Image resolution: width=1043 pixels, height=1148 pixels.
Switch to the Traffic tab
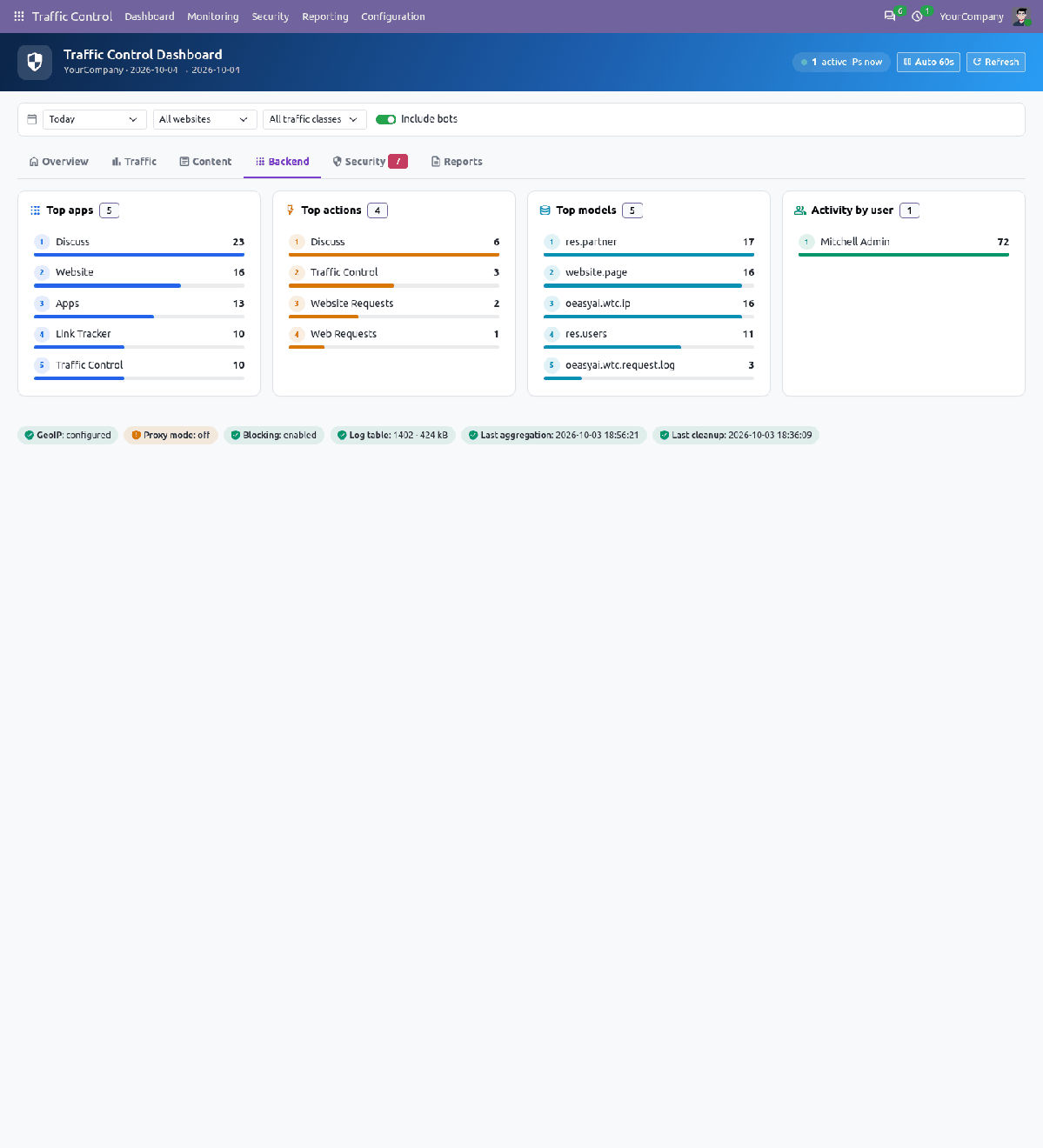(x=135, y=162)
